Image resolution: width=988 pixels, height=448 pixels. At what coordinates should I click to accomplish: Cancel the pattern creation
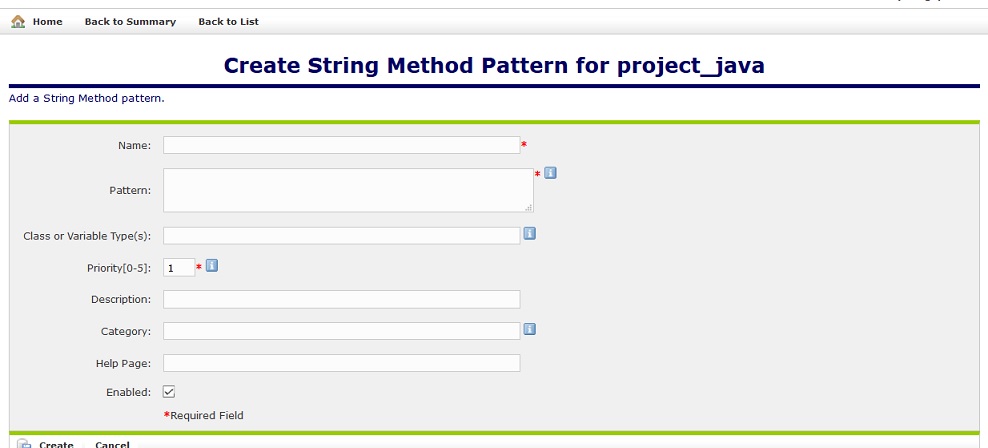[112, 444]
